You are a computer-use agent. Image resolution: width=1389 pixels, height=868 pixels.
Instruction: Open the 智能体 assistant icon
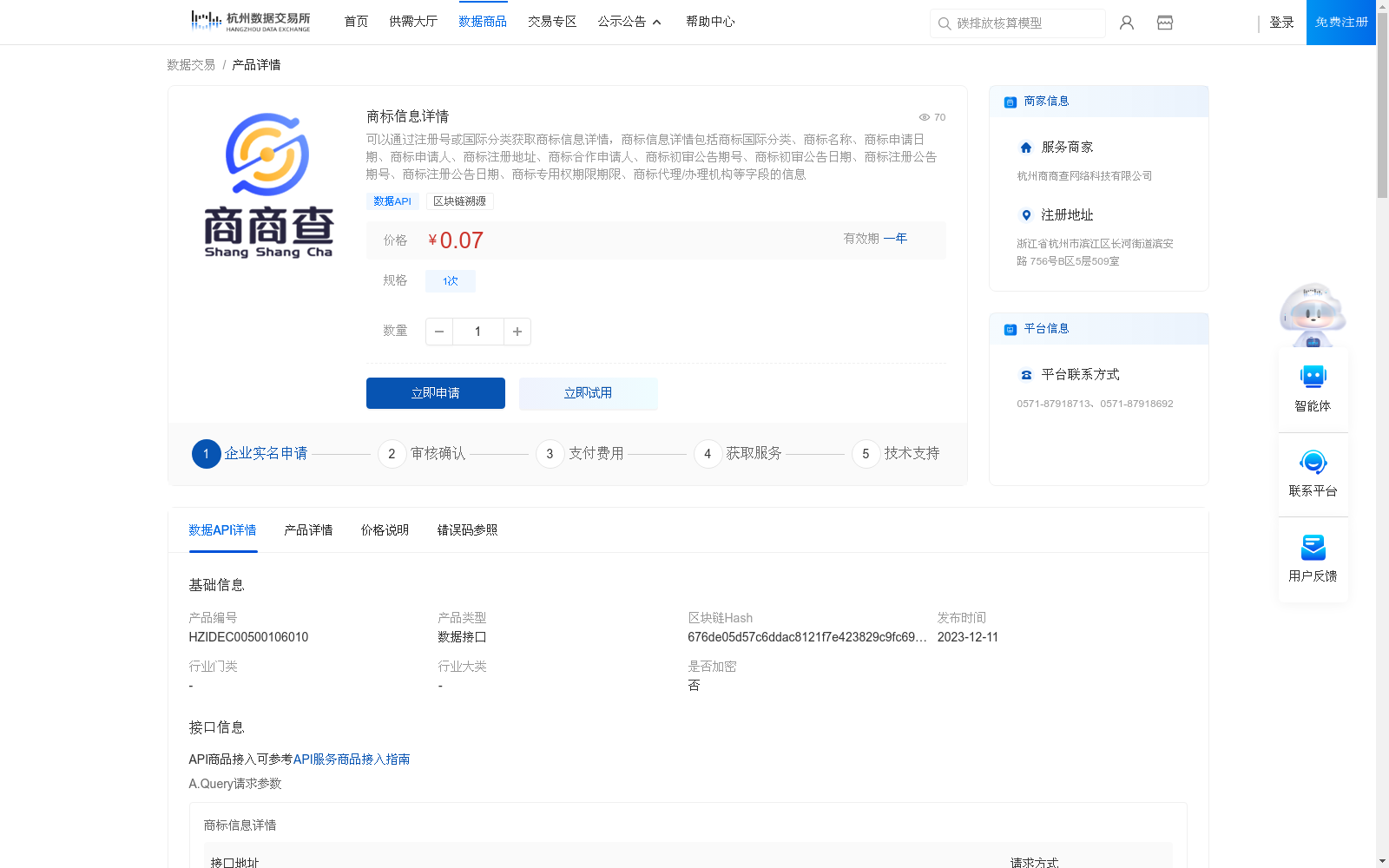point(1313,377)
